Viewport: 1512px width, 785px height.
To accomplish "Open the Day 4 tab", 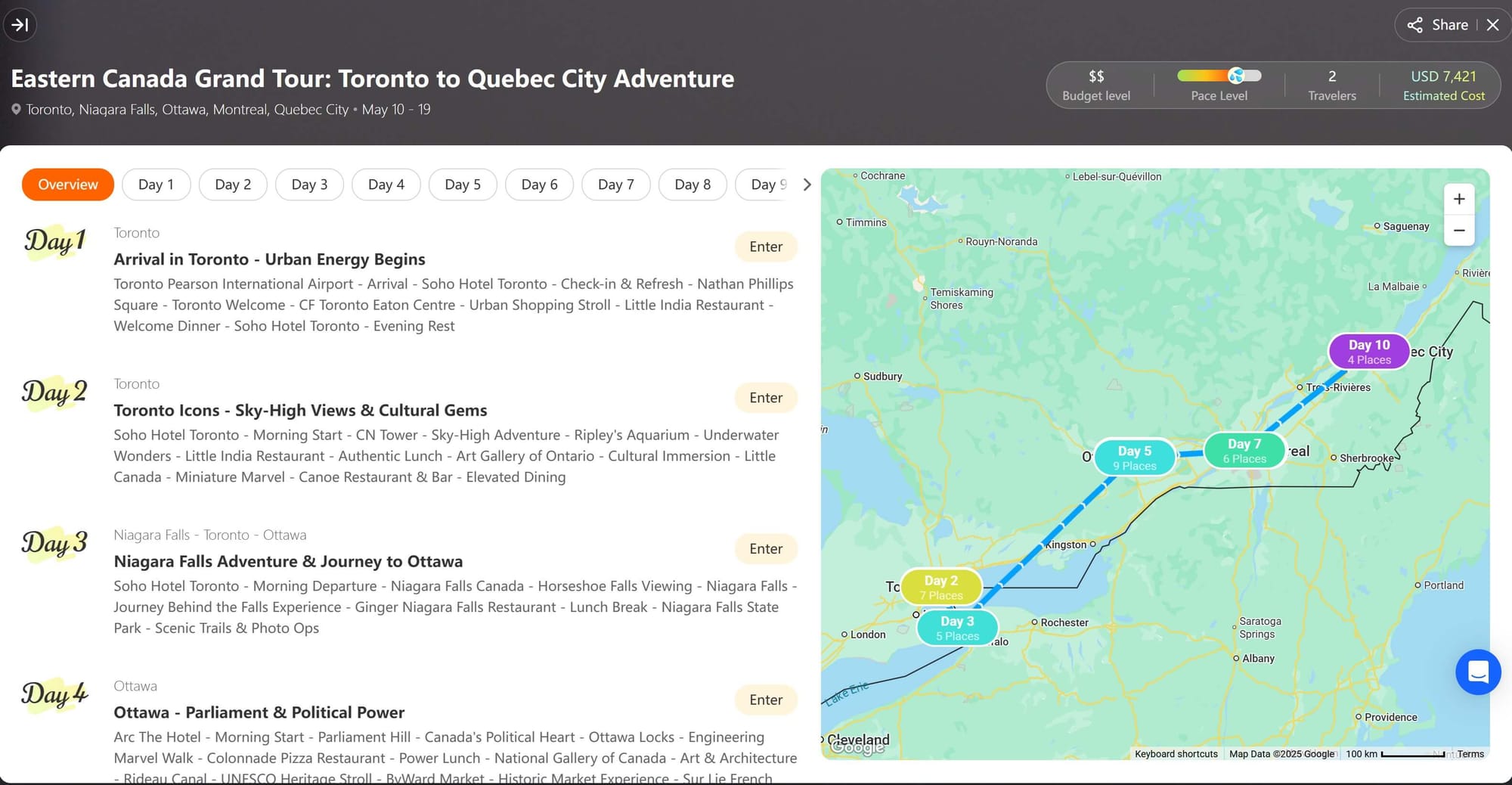I will click(386, 185).
